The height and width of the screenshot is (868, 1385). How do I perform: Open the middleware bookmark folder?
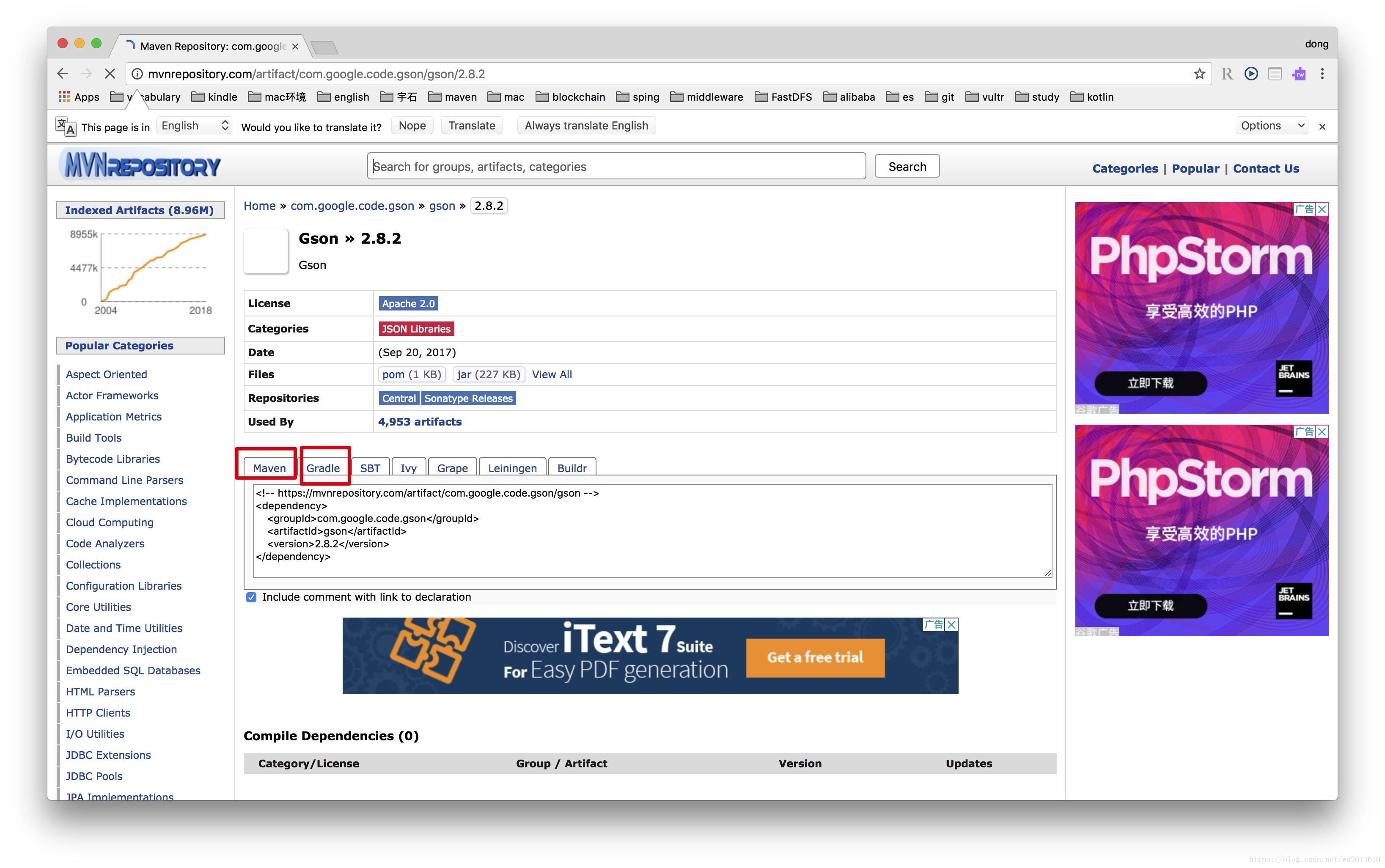click(x=706, y=97)
